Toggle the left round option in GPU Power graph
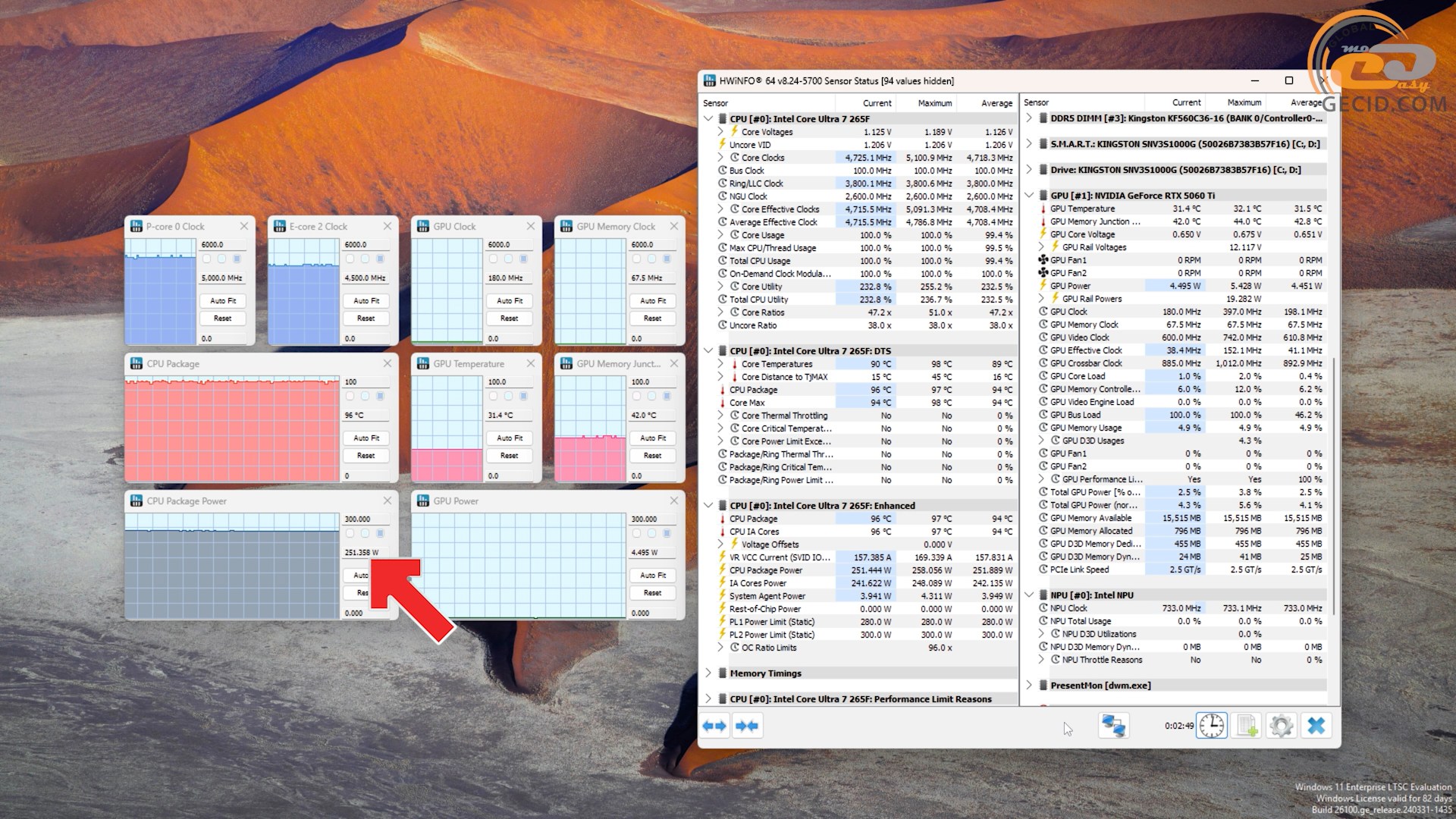The width and height of the screenshot is (1456, 819). pos(636,533)
